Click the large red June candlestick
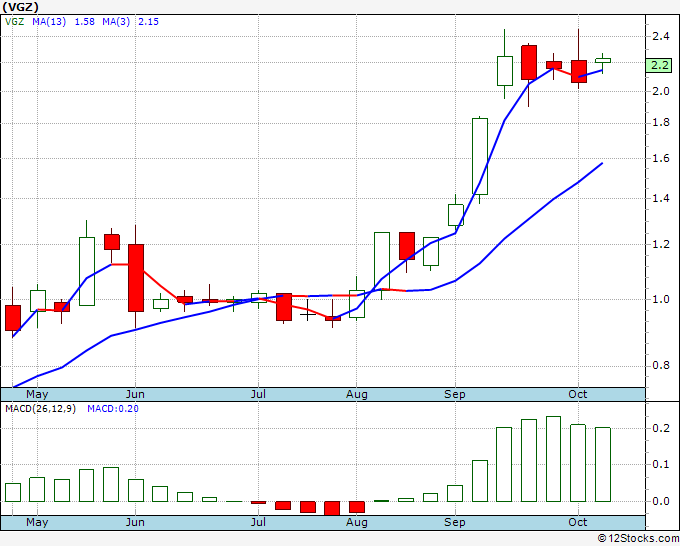This screenshot has height=546, width=680. point(136,278)
